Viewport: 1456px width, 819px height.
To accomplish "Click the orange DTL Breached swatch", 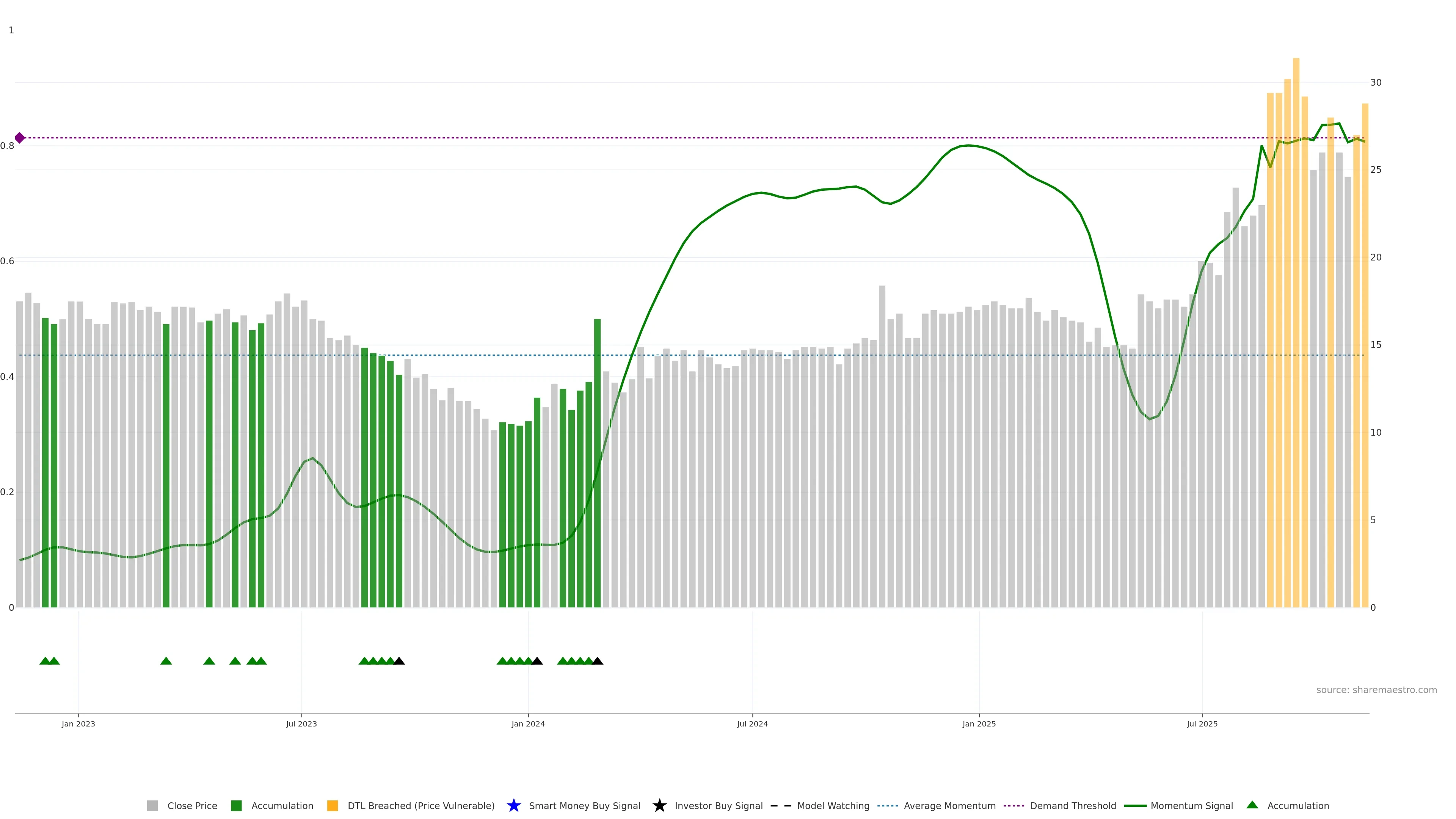I will tap(333, 805).
